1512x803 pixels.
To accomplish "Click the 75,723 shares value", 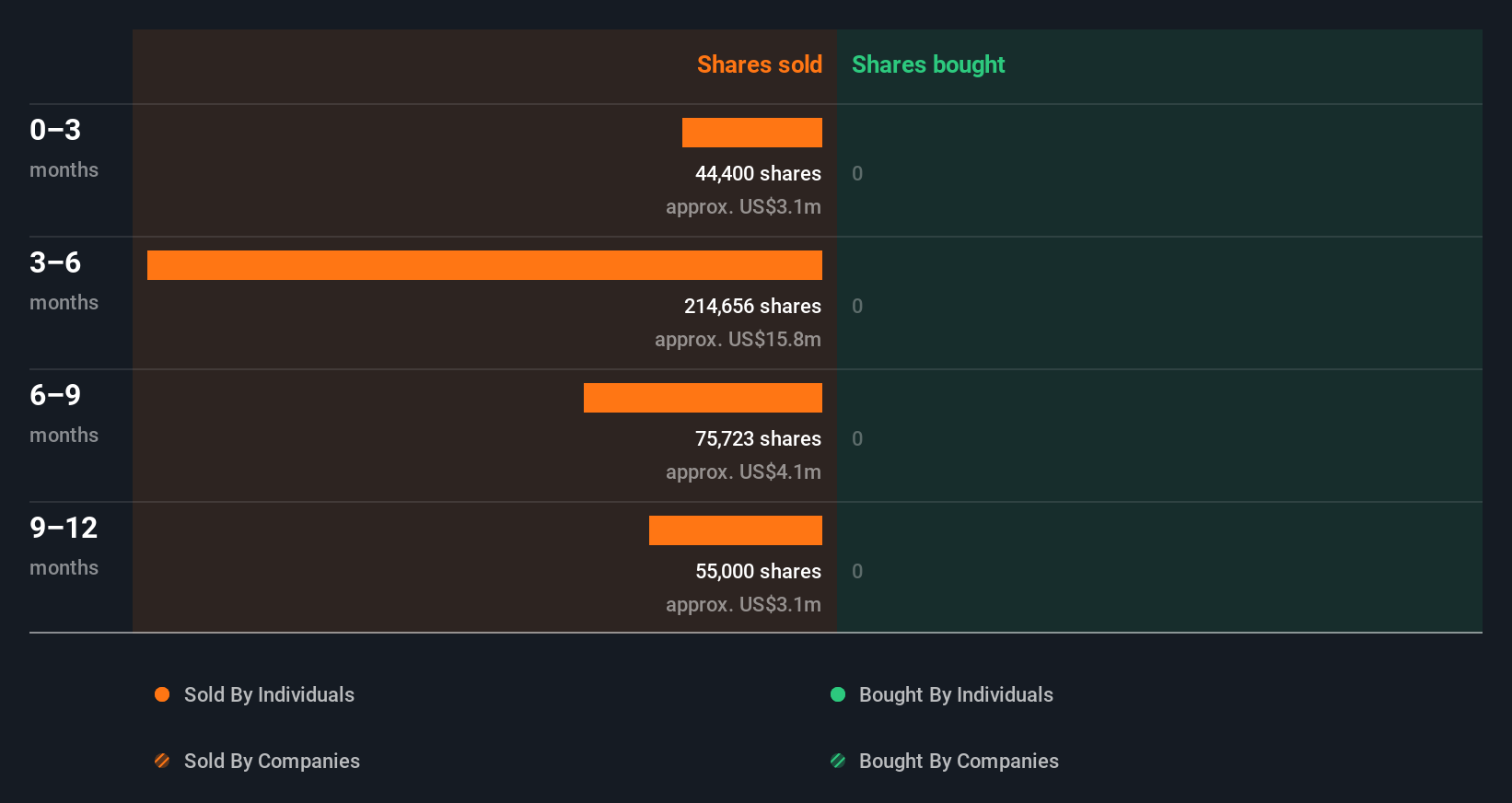I will pyautogui.click(x=758, y=438).
